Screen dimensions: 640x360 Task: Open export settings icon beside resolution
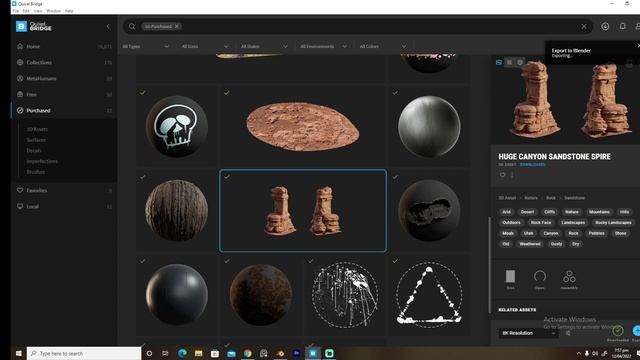pyautogui.click(x=568, y=333)
